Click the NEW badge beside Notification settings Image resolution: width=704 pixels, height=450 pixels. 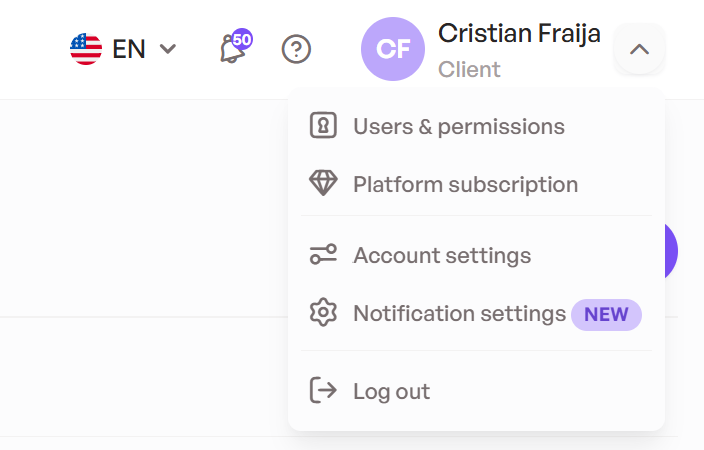pos(606,314)
